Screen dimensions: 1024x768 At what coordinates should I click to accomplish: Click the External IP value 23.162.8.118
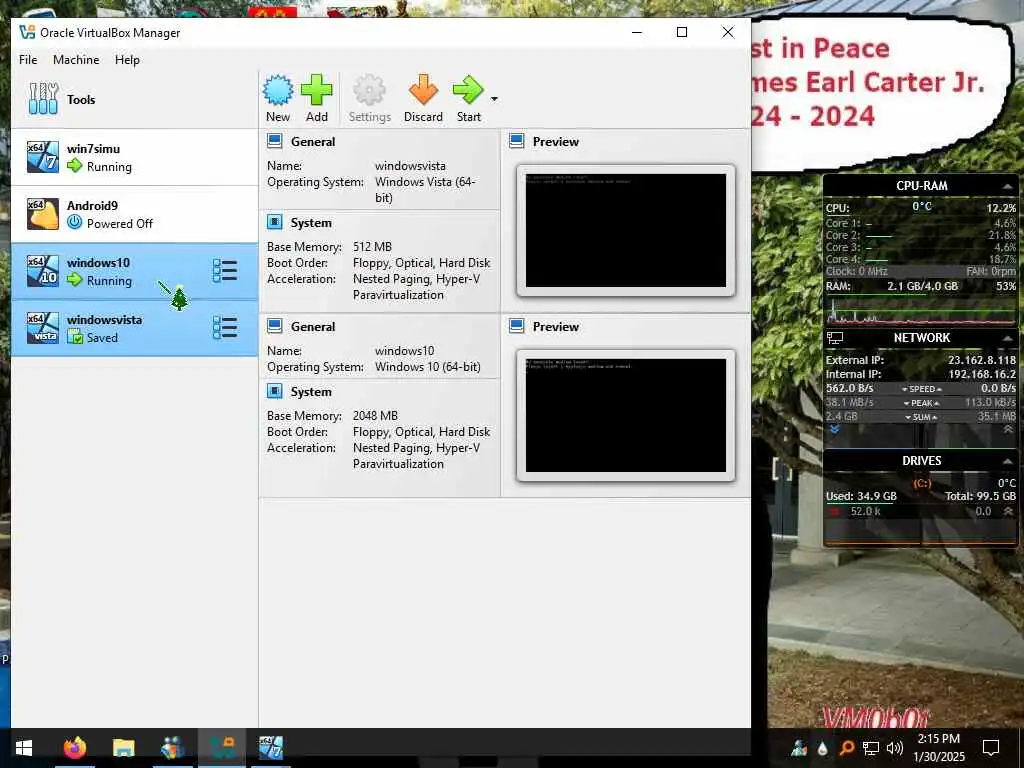tap(982, 360)
